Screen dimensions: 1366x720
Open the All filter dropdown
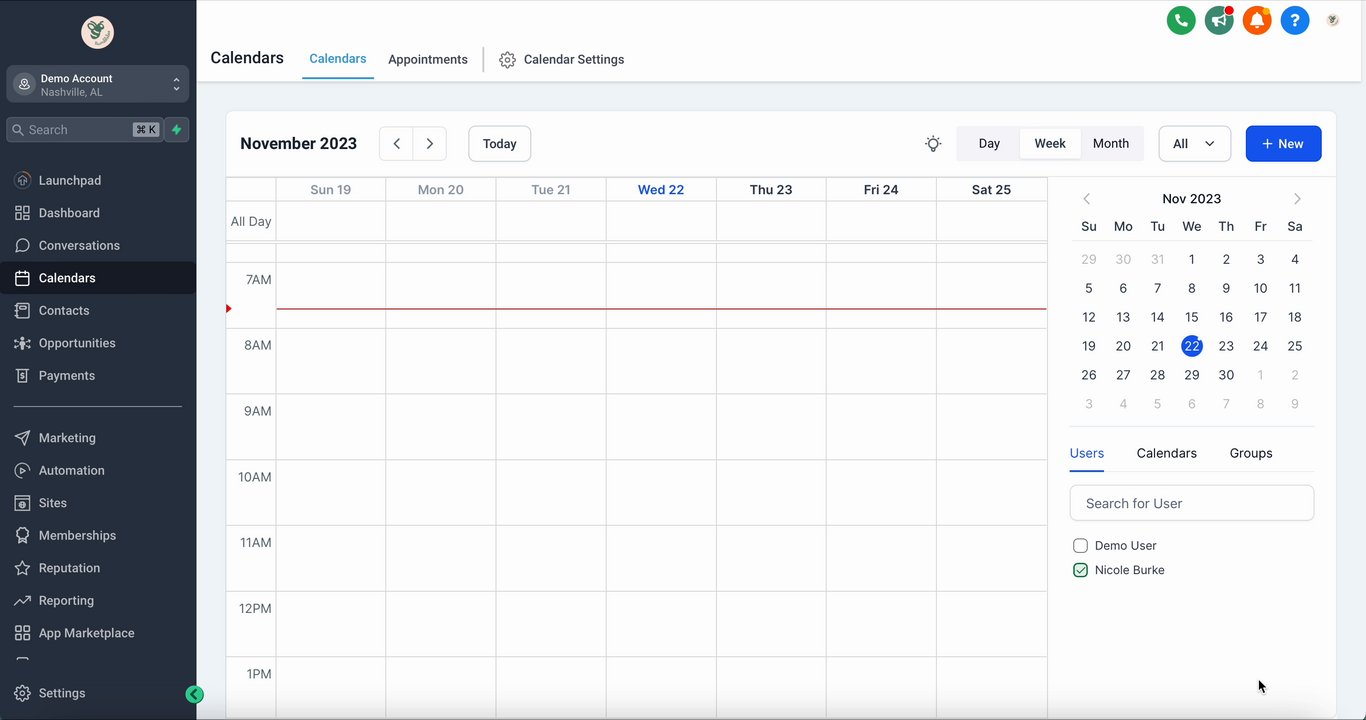point(1194,144)
